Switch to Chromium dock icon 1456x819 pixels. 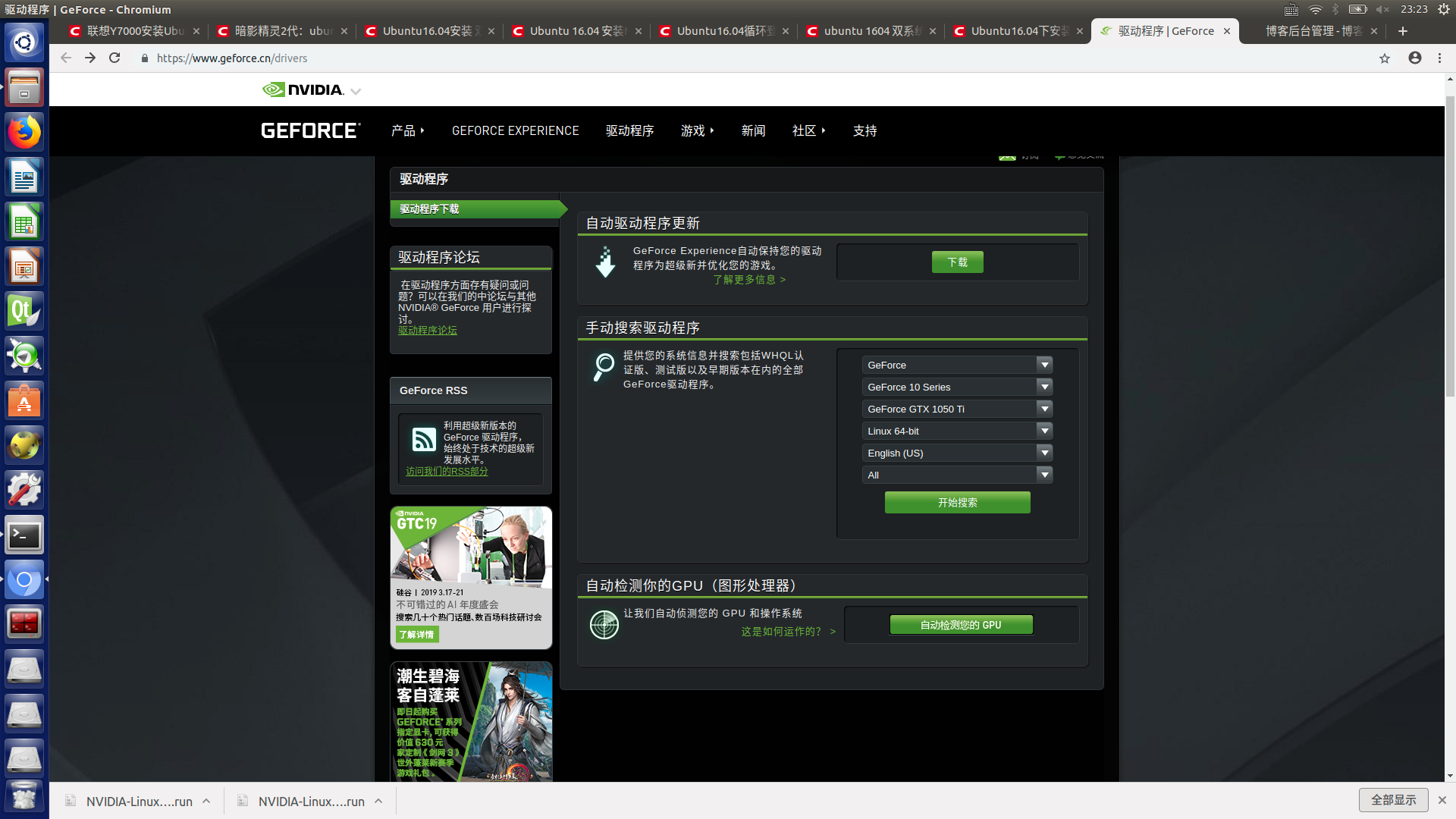(x=24, y=580)
